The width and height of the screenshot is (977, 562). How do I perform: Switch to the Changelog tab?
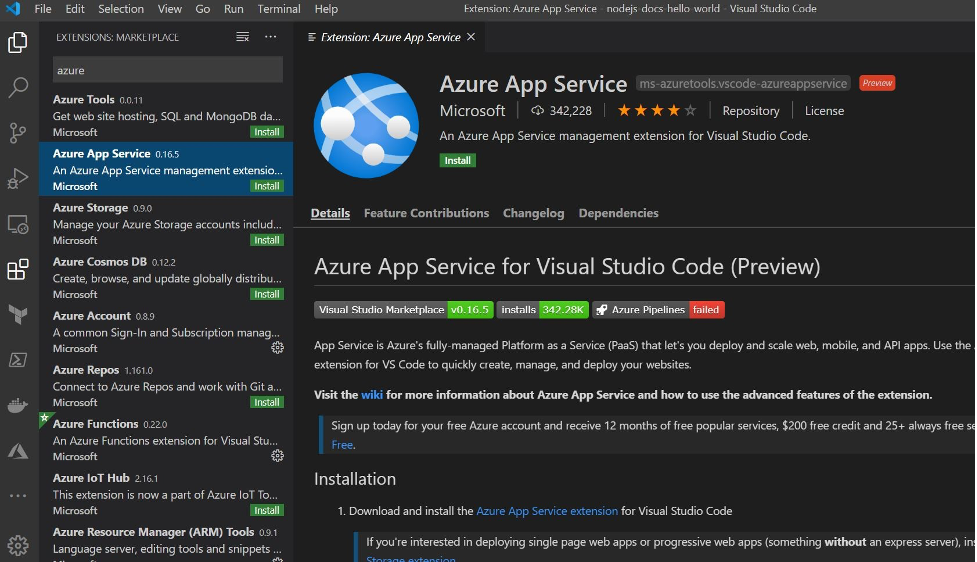(533, 213)
